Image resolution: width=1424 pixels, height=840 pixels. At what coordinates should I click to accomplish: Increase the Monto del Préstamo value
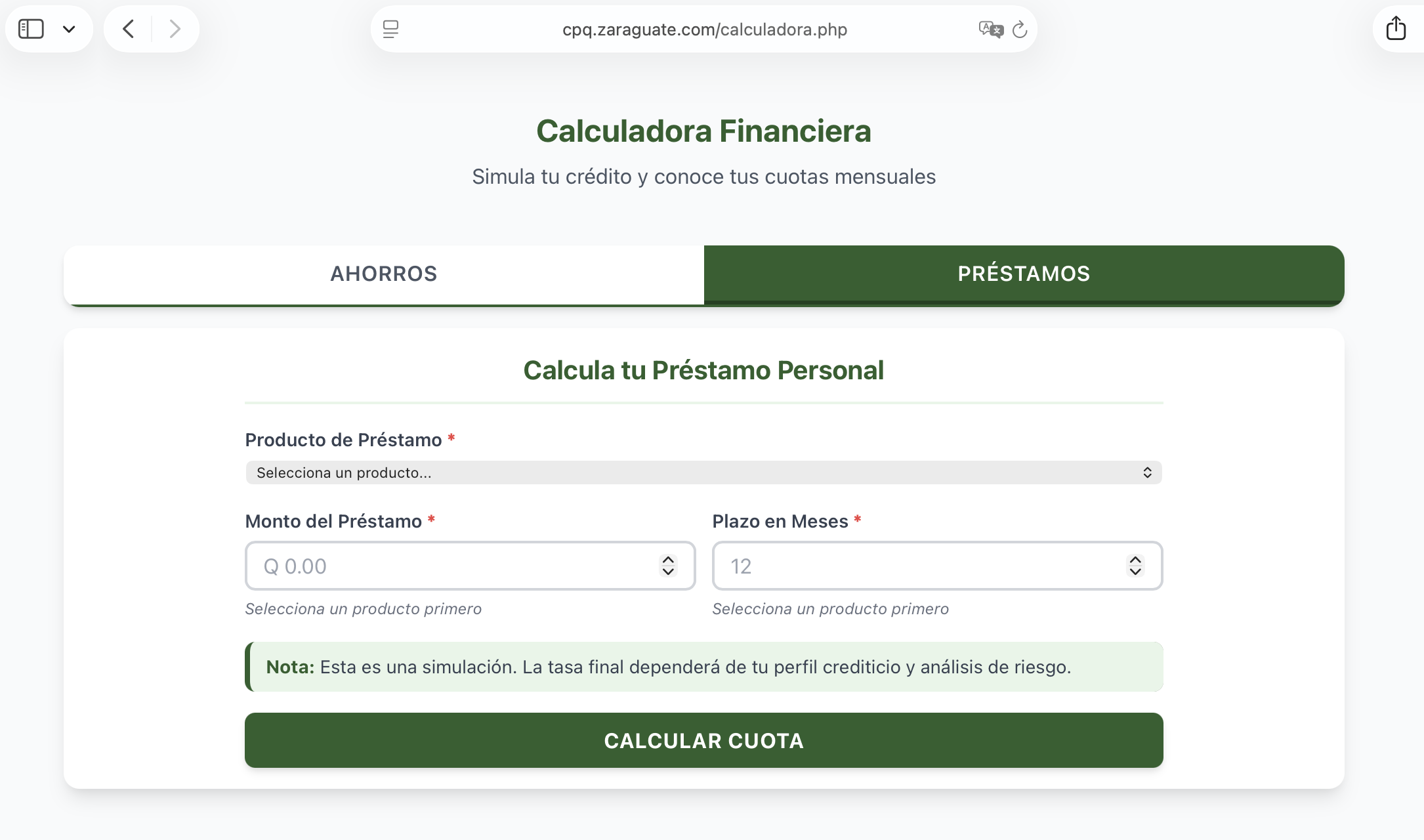click(x=668, y=558)
